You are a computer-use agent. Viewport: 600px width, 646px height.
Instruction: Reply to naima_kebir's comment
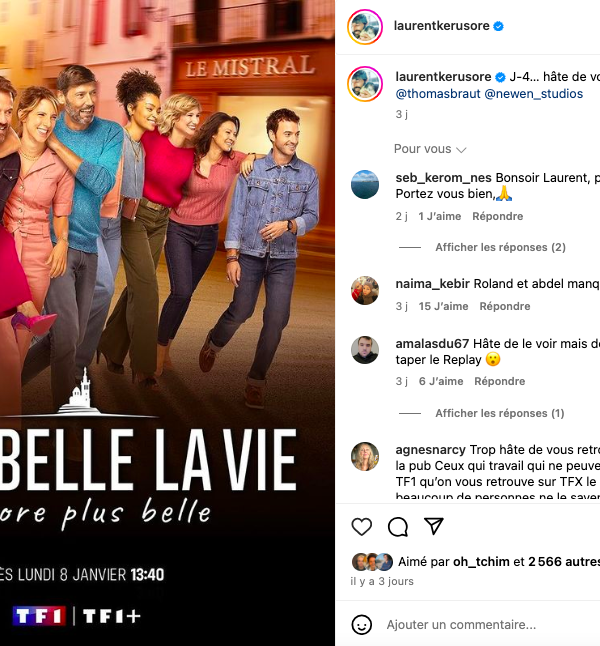[505, 306]
